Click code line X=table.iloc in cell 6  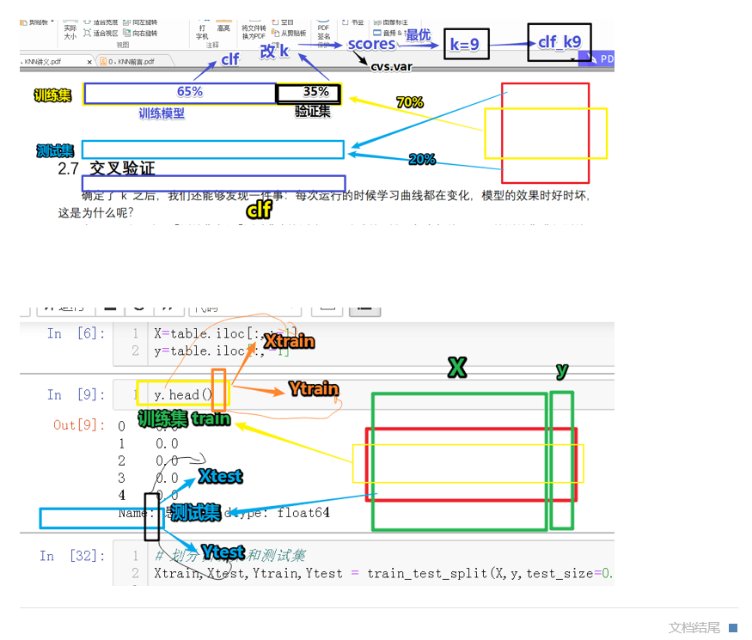pyautogui.click(x=225, y=333)
